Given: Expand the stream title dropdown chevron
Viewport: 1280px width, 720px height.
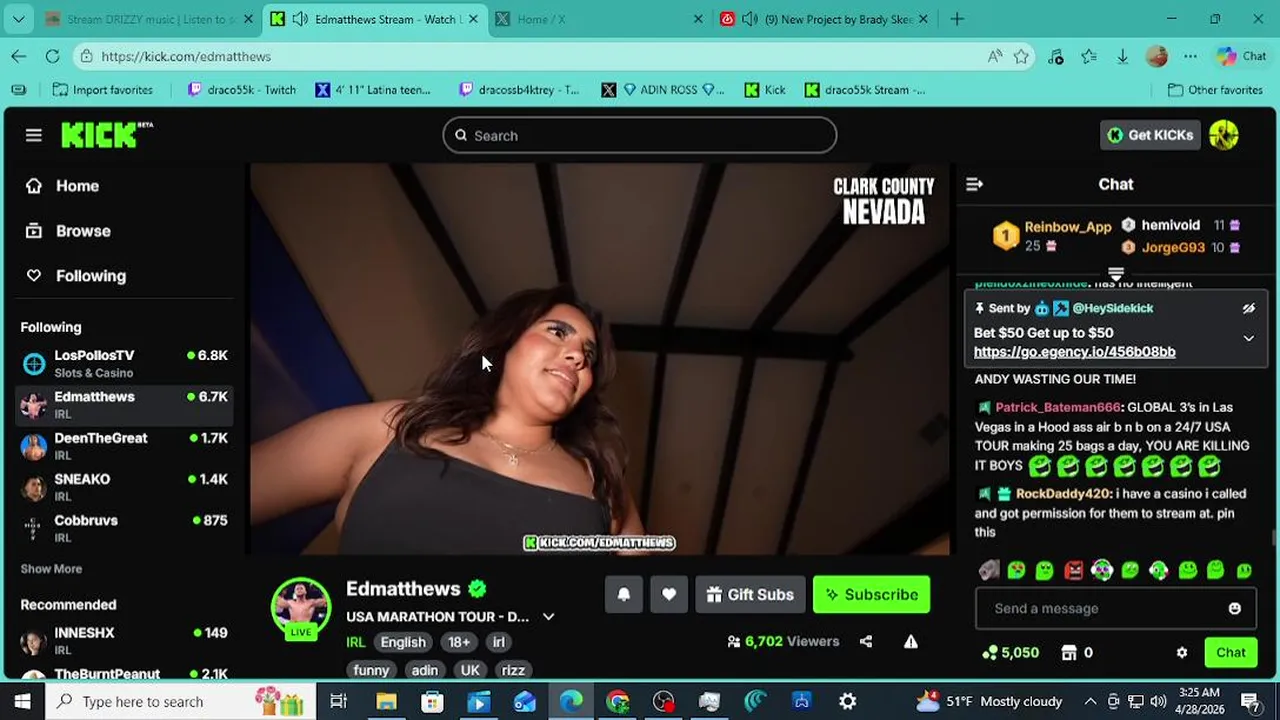Looking at the screenshot, I should pyautogui.click(x=548, y=617).
